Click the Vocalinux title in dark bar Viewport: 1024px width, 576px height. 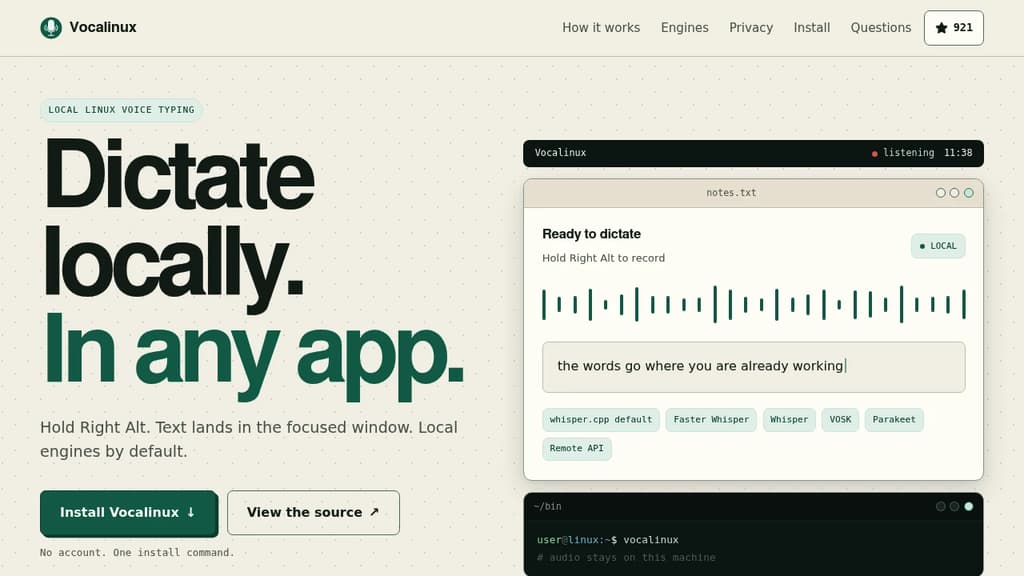pyautogui.click(x=560, y=153)
